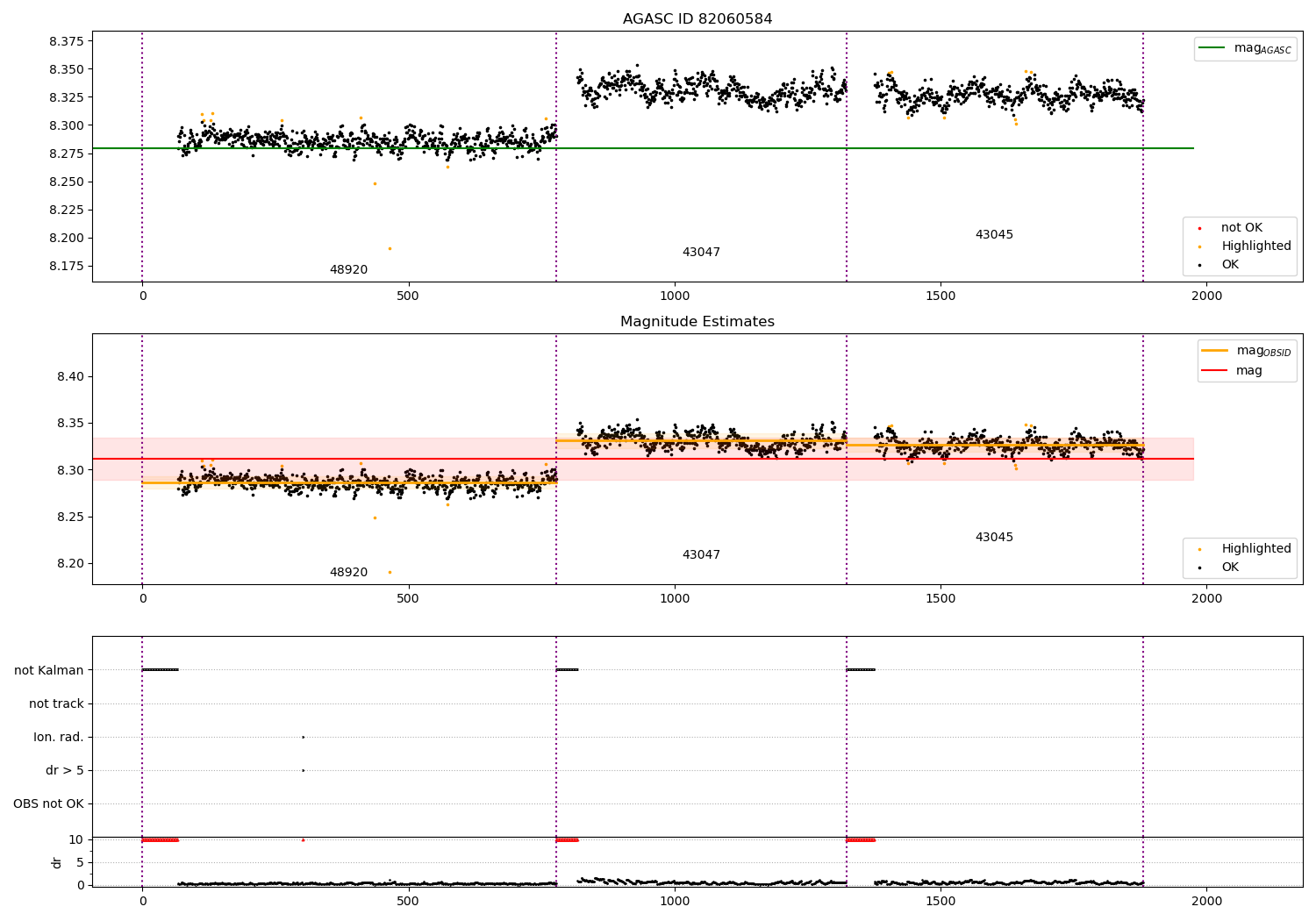Click the horizontal green mag AGASC line
This screenshot has width=1316, height=921.
643,149
